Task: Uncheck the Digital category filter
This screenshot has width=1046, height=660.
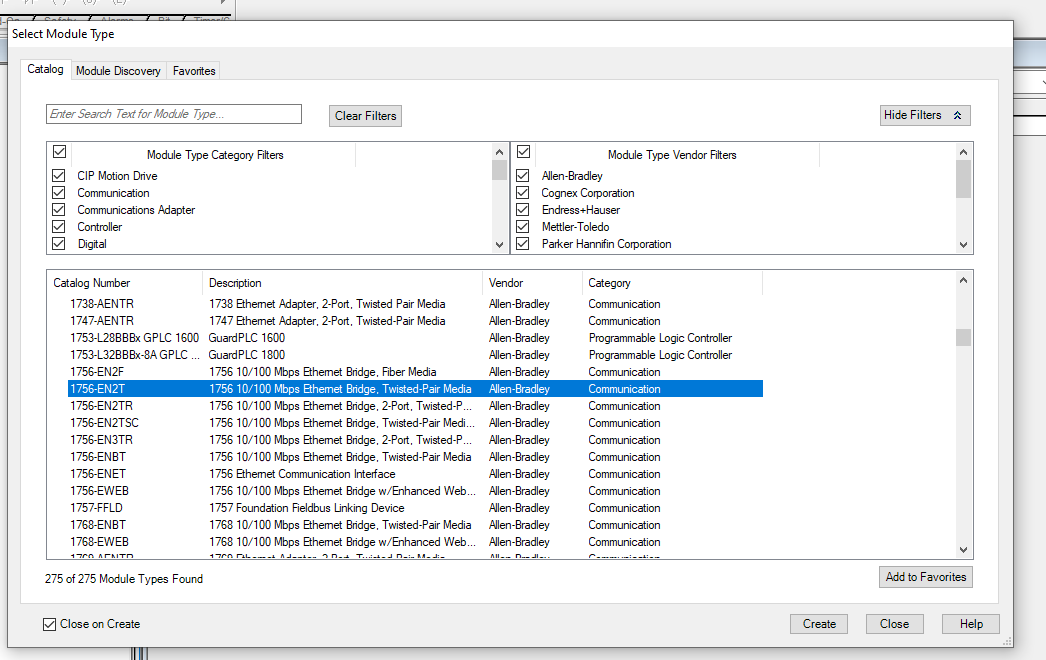Action: click(x=59, y=244)
